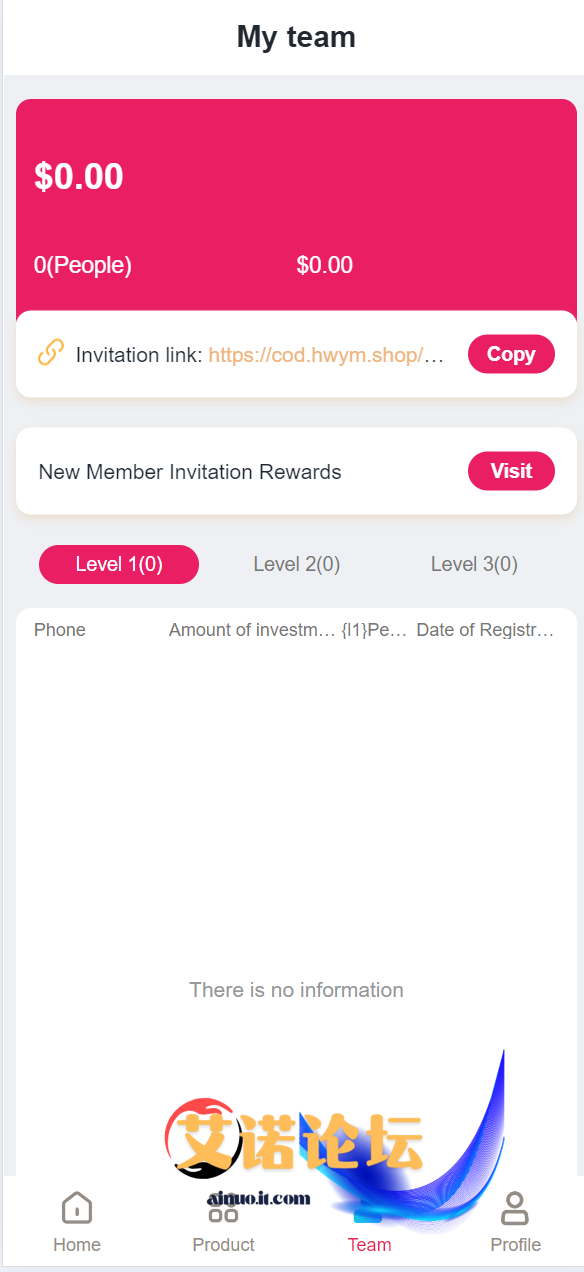Click the 0(People) team count

pos(83,265)
